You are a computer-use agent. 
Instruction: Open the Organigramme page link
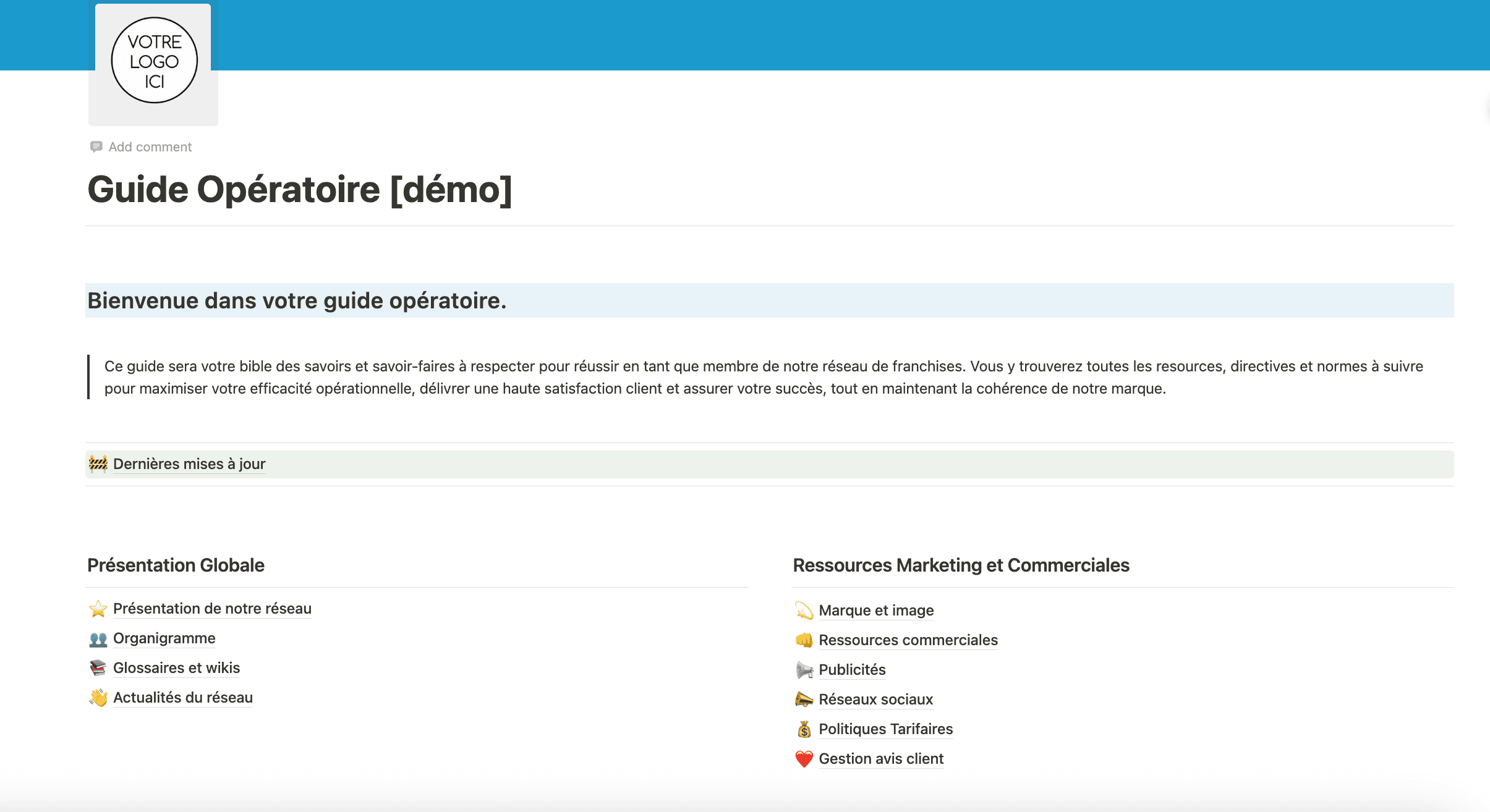tap(164, 638)
